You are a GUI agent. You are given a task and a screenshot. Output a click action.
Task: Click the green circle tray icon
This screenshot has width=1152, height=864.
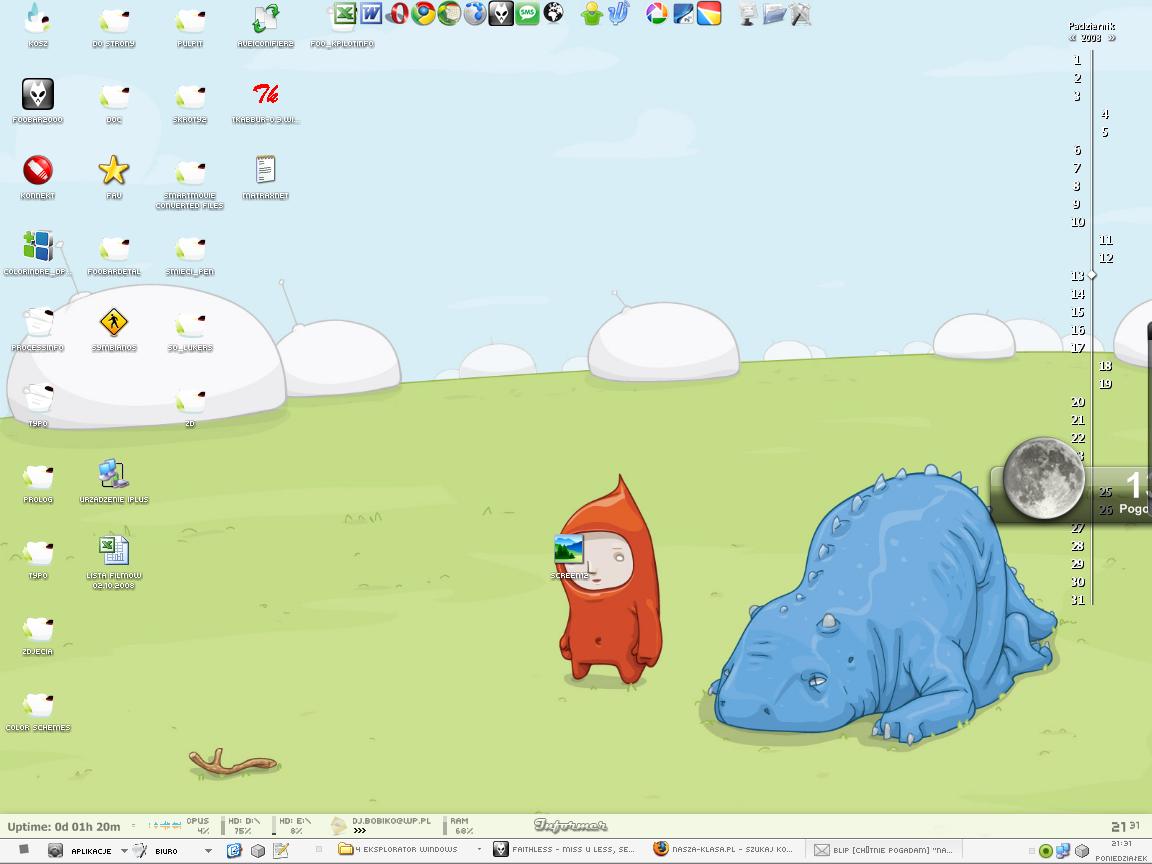[1045, 851]
